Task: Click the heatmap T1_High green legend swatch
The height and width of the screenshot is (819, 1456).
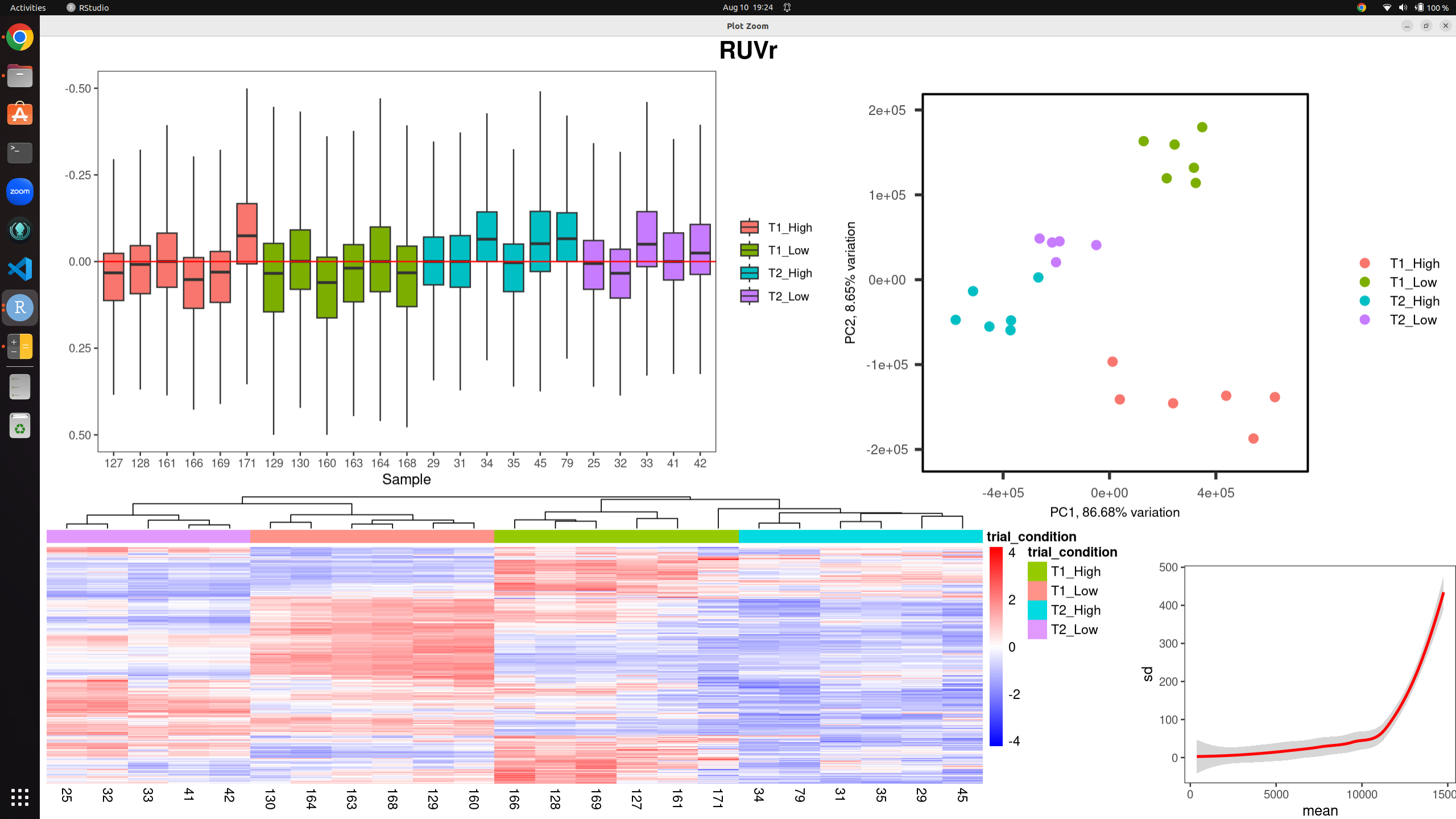Action: [1037, 571]
